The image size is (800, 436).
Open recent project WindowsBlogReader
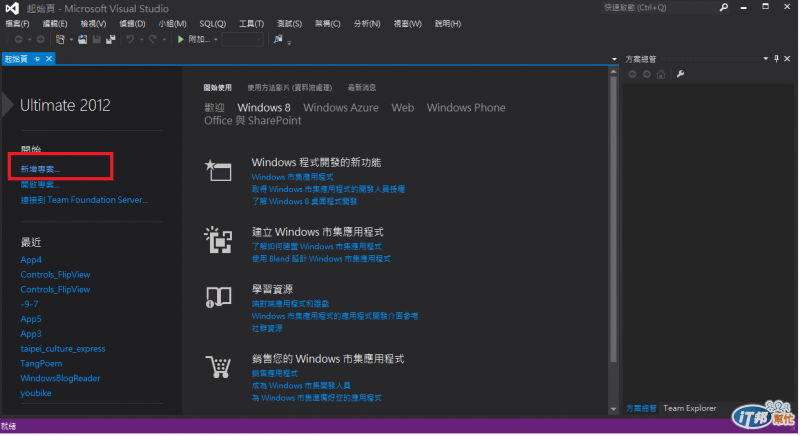tap(60, 378)
